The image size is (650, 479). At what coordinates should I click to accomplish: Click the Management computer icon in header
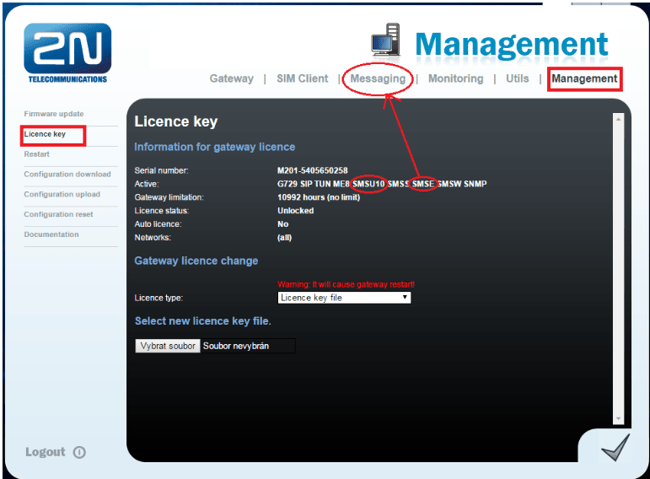[386, 40]
